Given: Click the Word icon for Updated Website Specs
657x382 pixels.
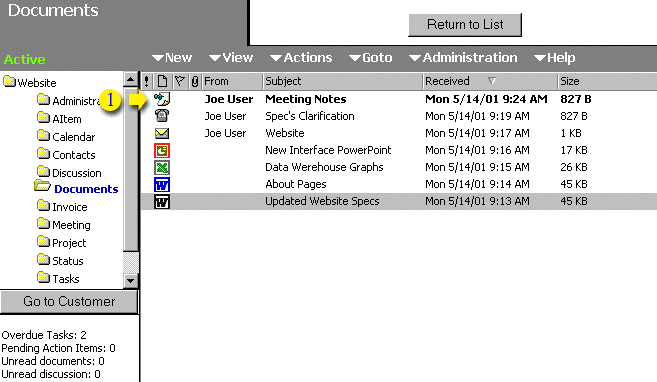Looking at the screenshot, I should [x=162, y=201].
